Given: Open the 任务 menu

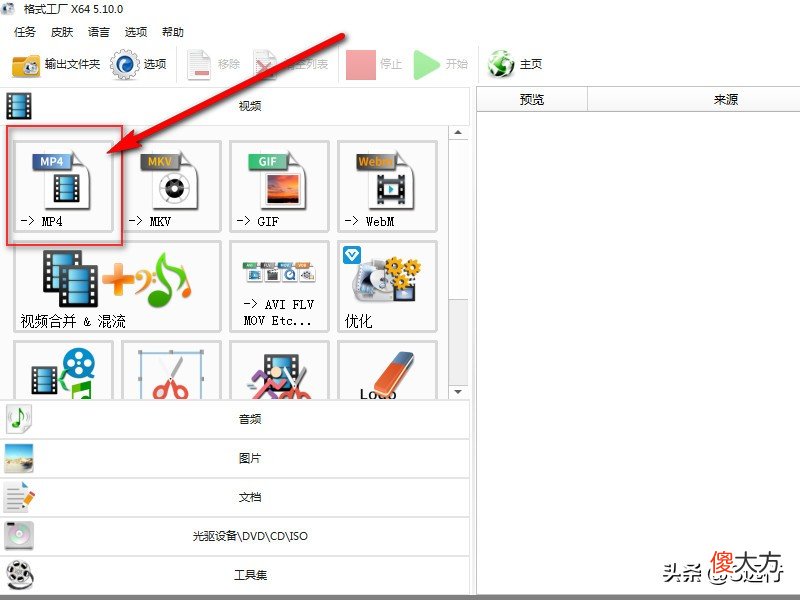Looking at the screenshot, I should (x=25, y=32).
